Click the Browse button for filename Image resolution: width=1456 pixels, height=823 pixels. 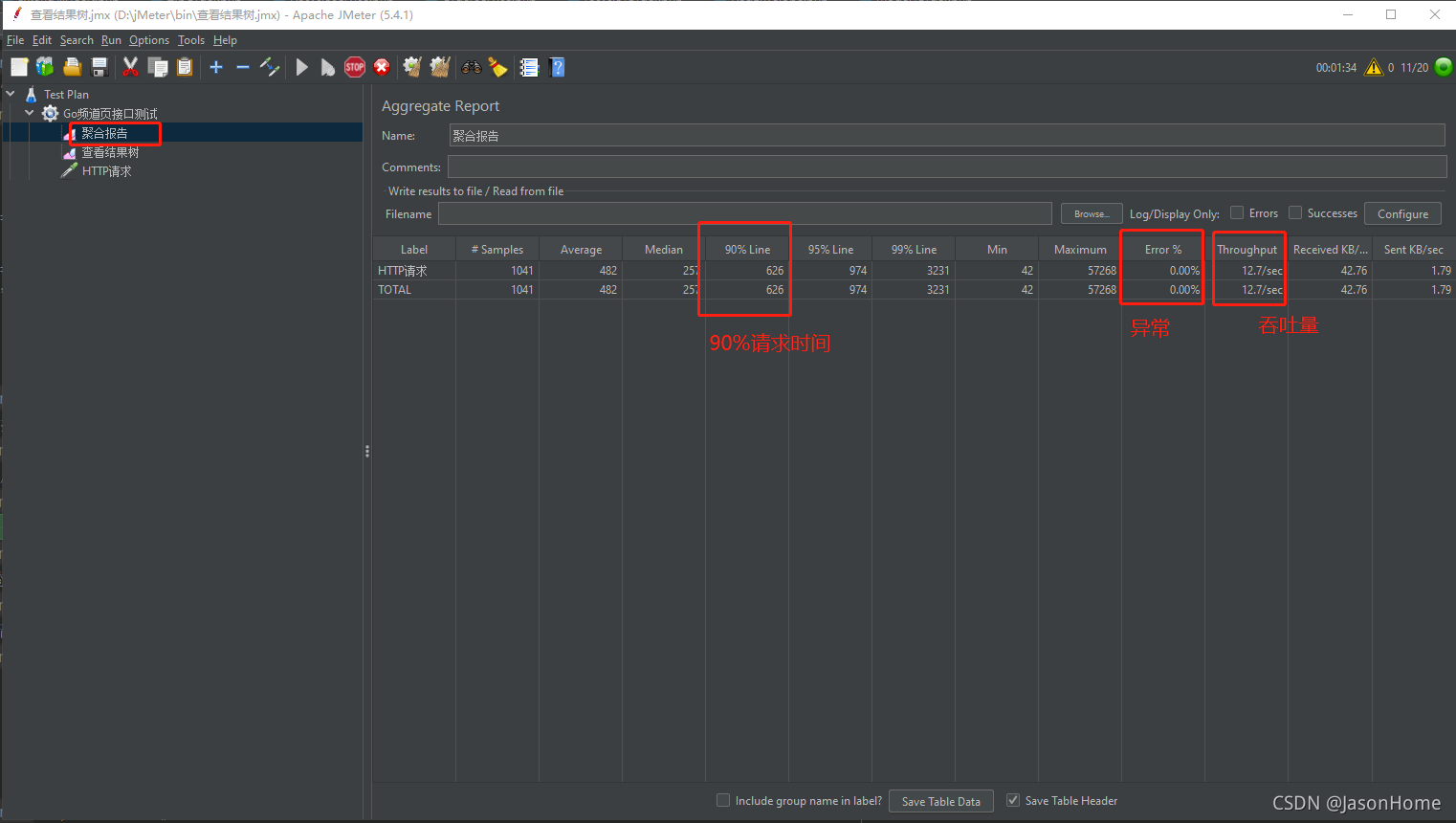[1092, 213]
